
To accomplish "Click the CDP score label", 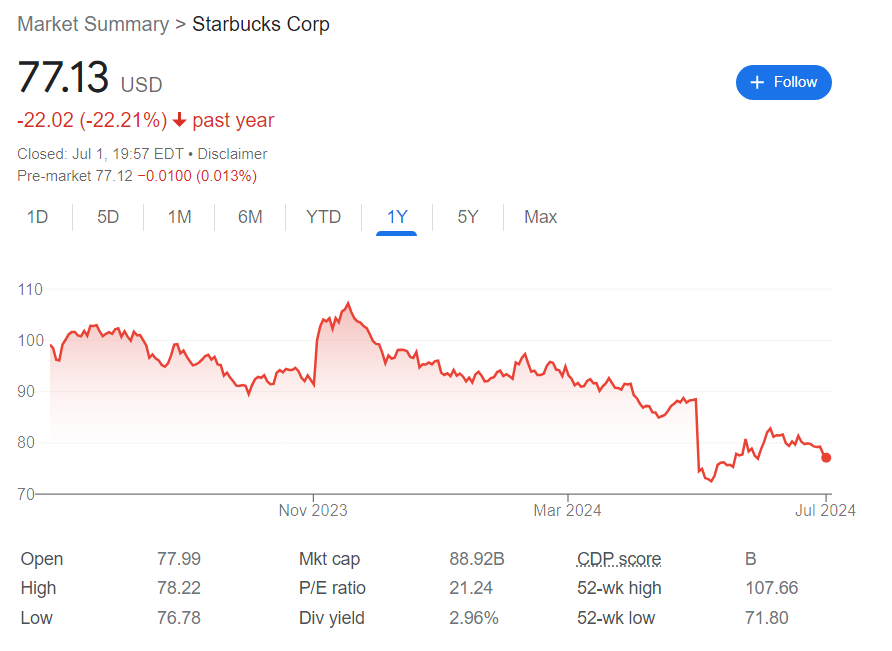I will click(x=619, y=559).
